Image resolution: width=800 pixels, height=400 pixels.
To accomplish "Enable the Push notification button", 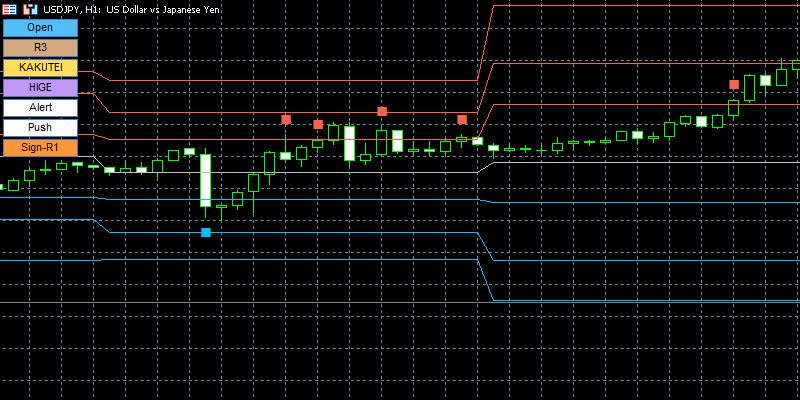I will [x=40, y=127].
